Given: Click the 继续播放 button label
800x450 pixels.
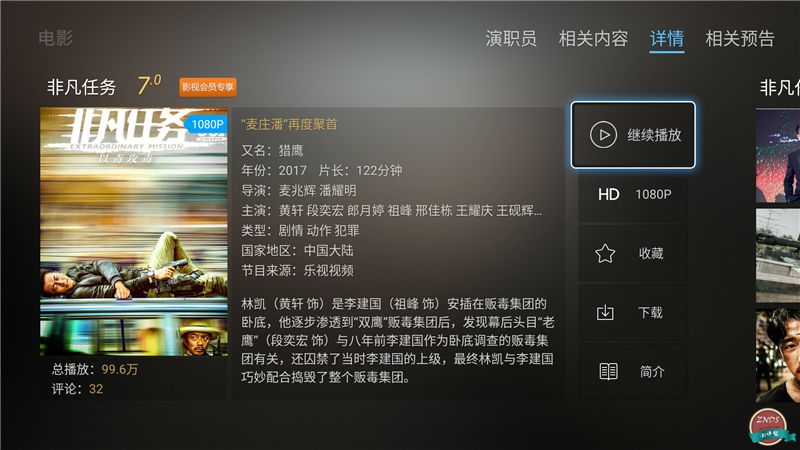Looking at the screenshot, I should point(654,135).
